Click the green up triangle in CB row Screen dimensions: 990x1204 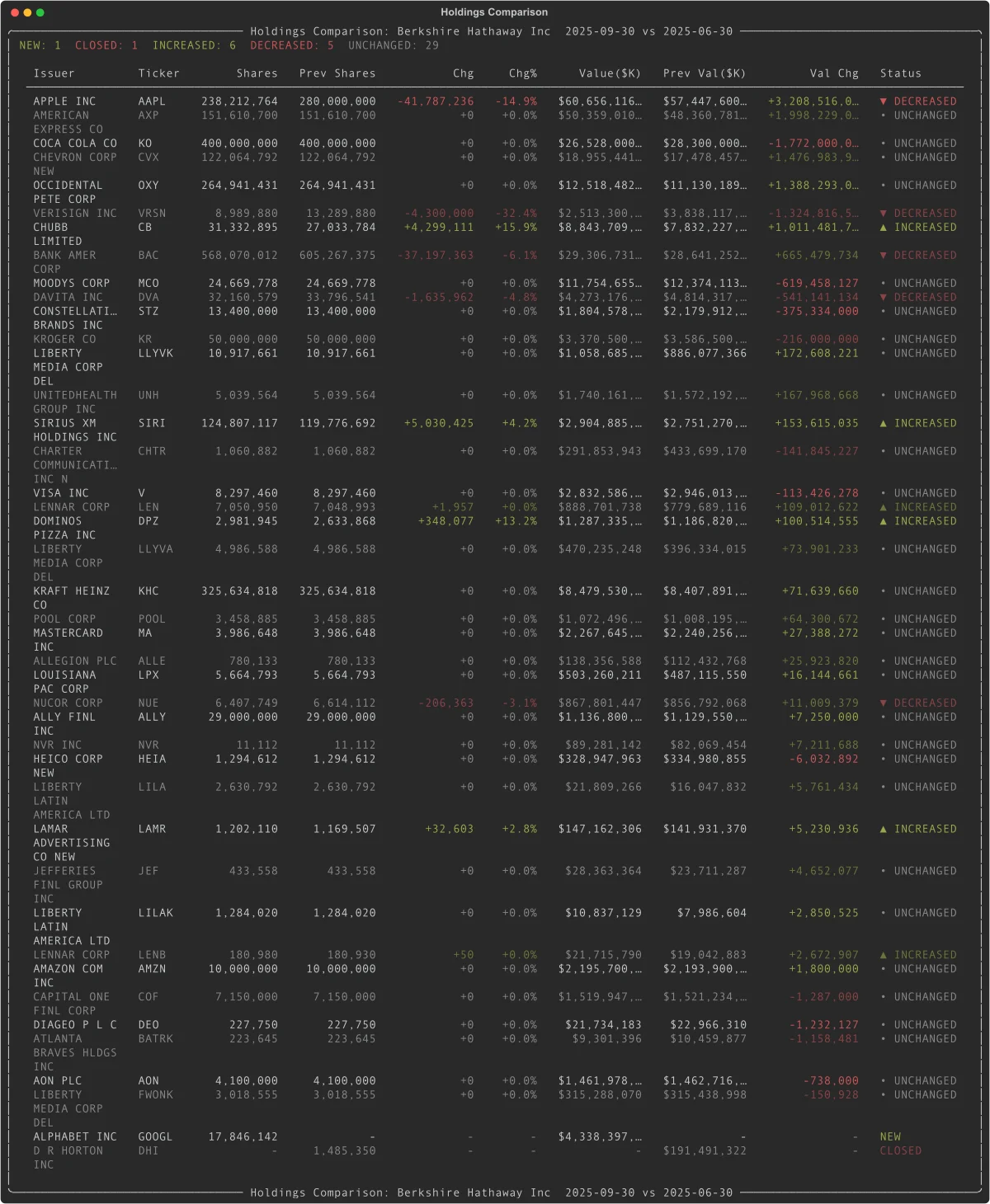[884, 228]
